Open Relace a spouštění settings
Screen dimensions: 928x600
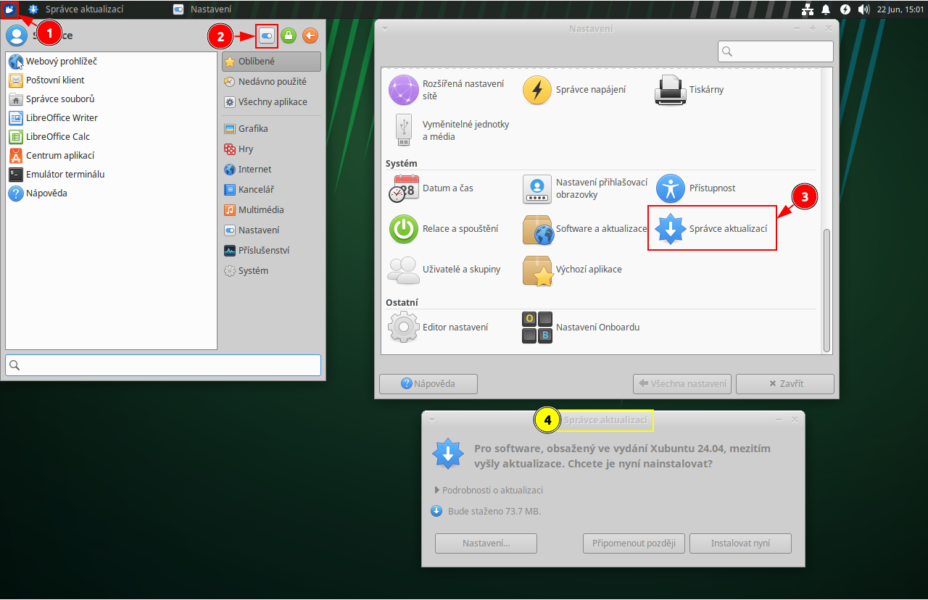[443, 228]
